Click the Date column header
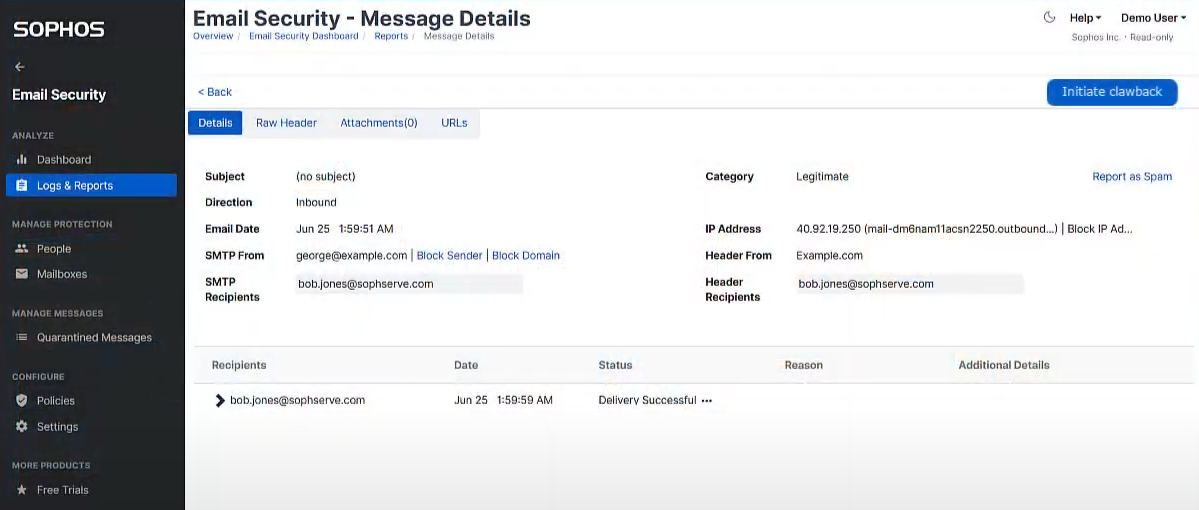 click(466, 365)
